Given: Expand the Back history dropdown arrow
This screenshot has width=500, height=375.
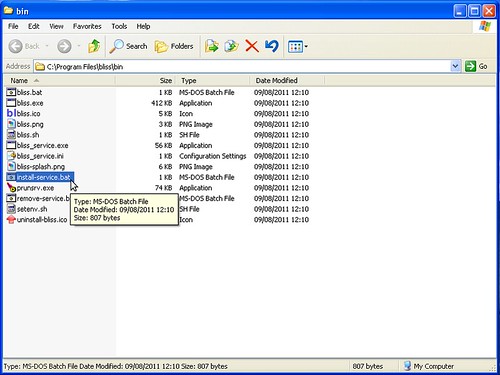Looking at the screenshot, I should pyautogui.click(x=47, y=46).
